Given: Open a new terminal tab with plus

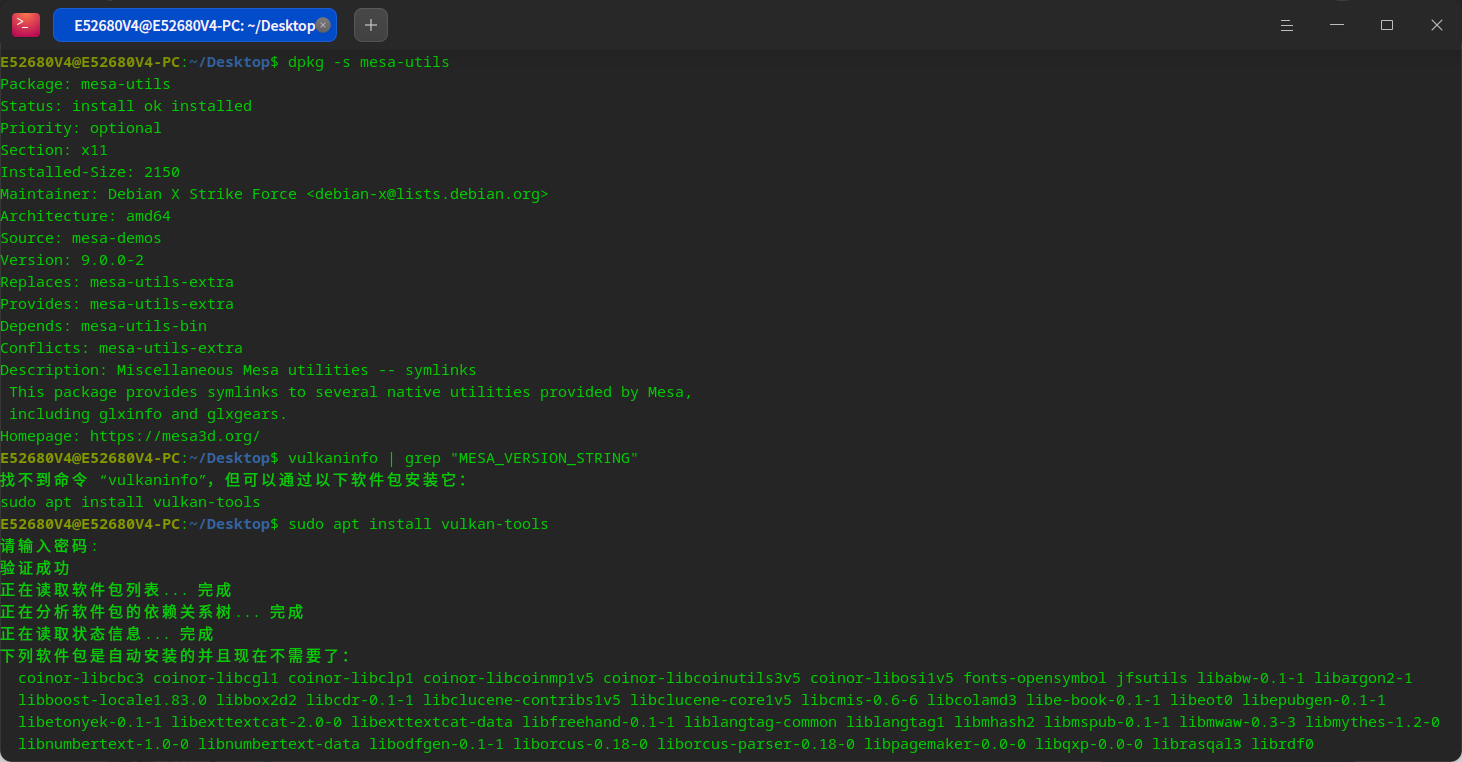Looking at the screenshot, I should tap(371, 25).
